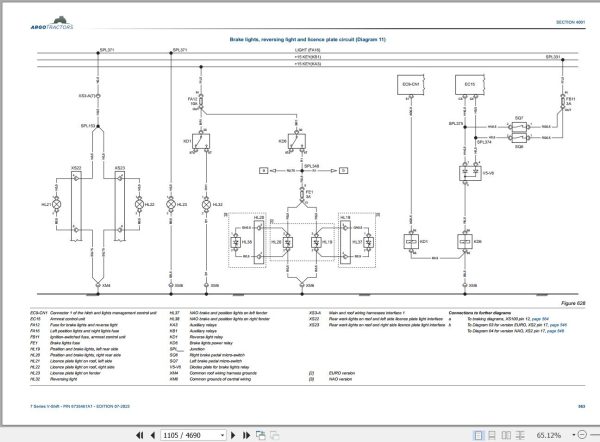Go to the first page

(140, 435)
